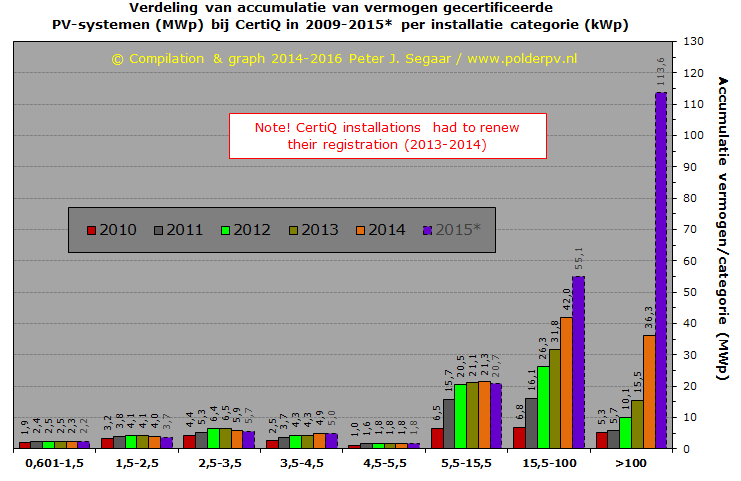Image resolution: width=741 pixels, height=481 pixels.
Task: Select the purple 55,1 bar
Action: [x=578, y=362]
